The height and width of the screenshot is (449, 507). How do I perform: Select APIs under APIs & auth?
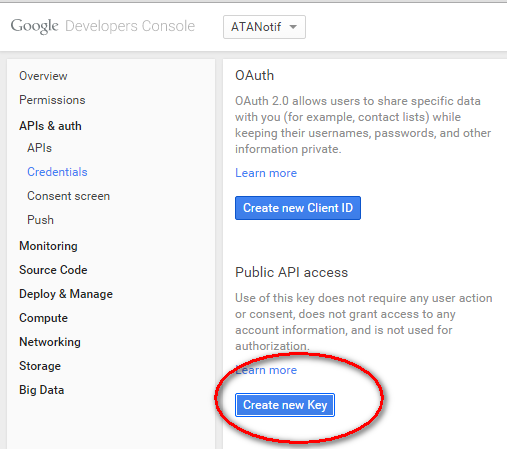coord(39,148)
